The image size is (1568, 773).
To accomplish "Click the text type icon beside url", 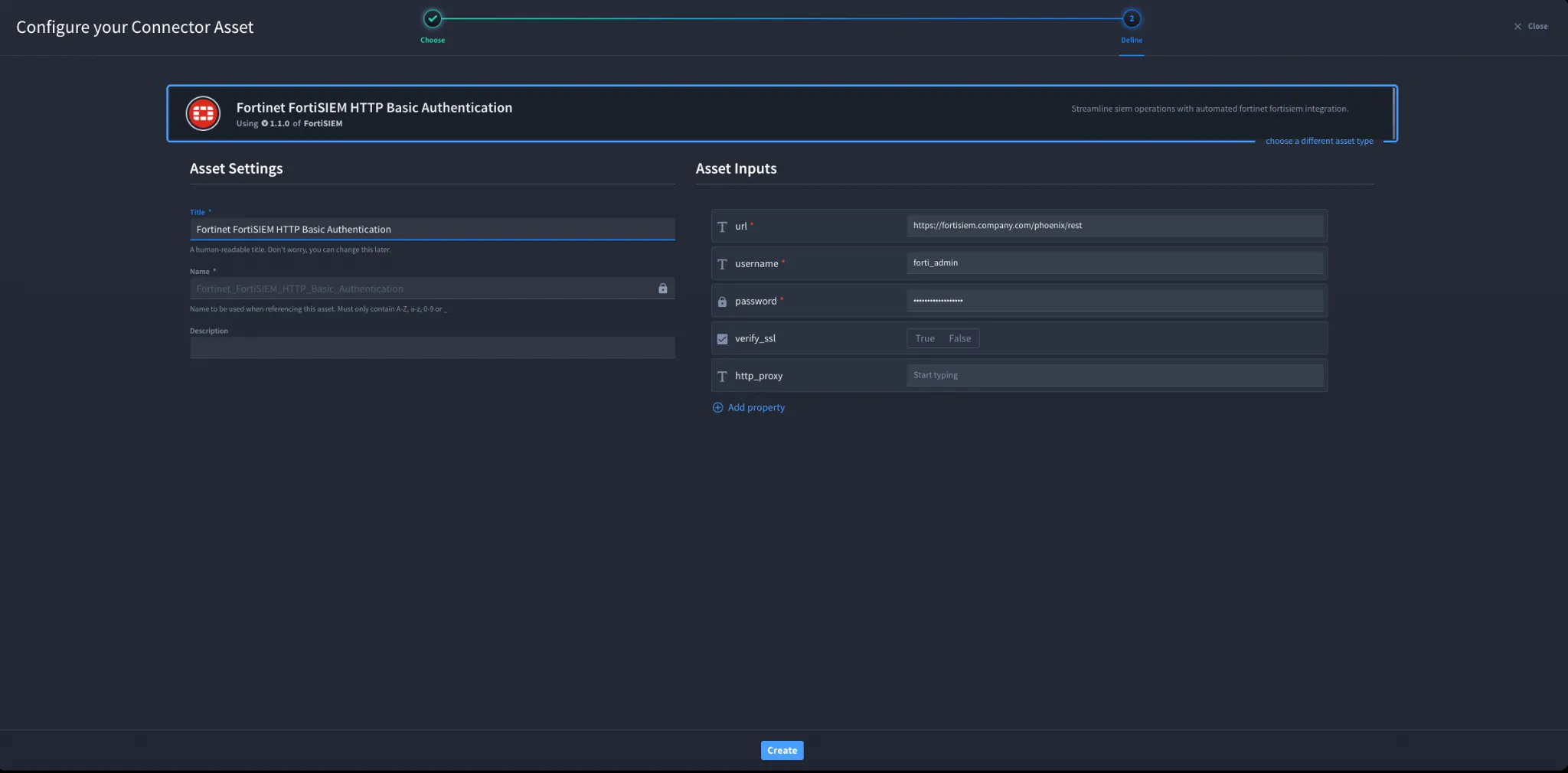I will pyautogui.click(x=722, y=227).
